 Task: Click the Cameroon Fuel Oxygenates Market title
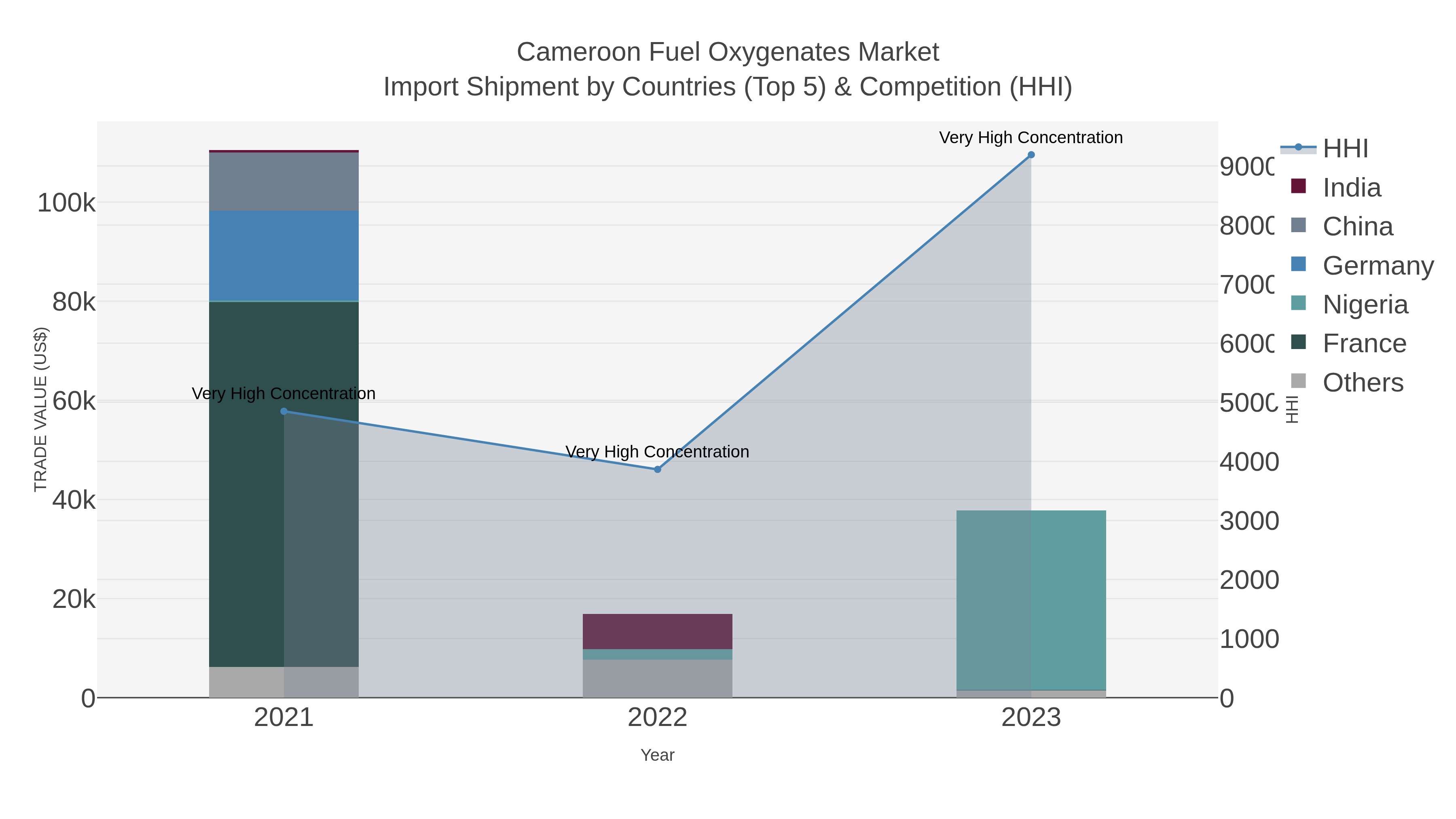coord(728,52)
